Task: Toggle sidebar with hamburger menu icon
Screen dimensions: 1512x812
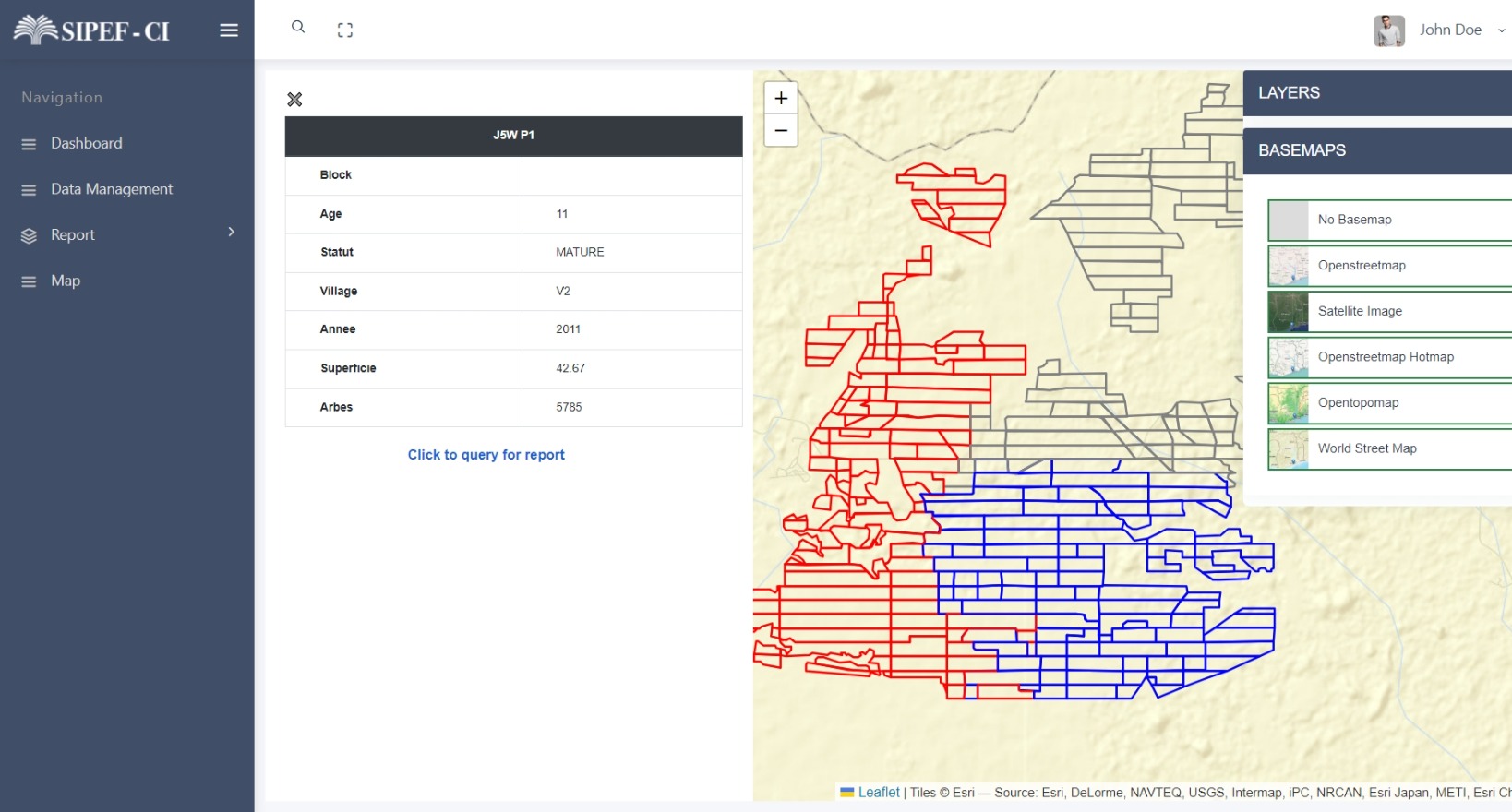Action: 229,30
